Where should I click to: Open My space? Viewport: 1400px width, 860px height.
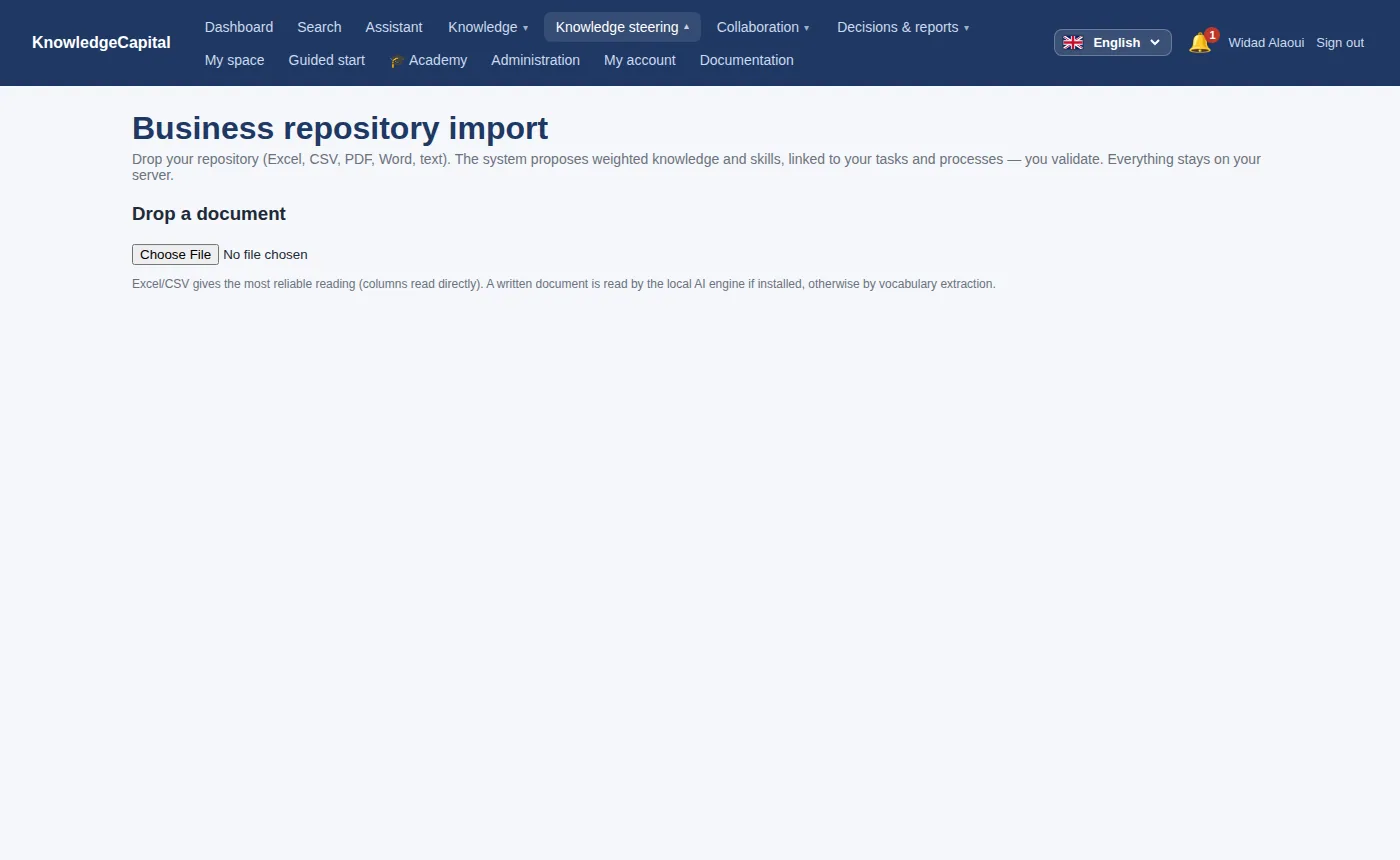coord(235,60)
